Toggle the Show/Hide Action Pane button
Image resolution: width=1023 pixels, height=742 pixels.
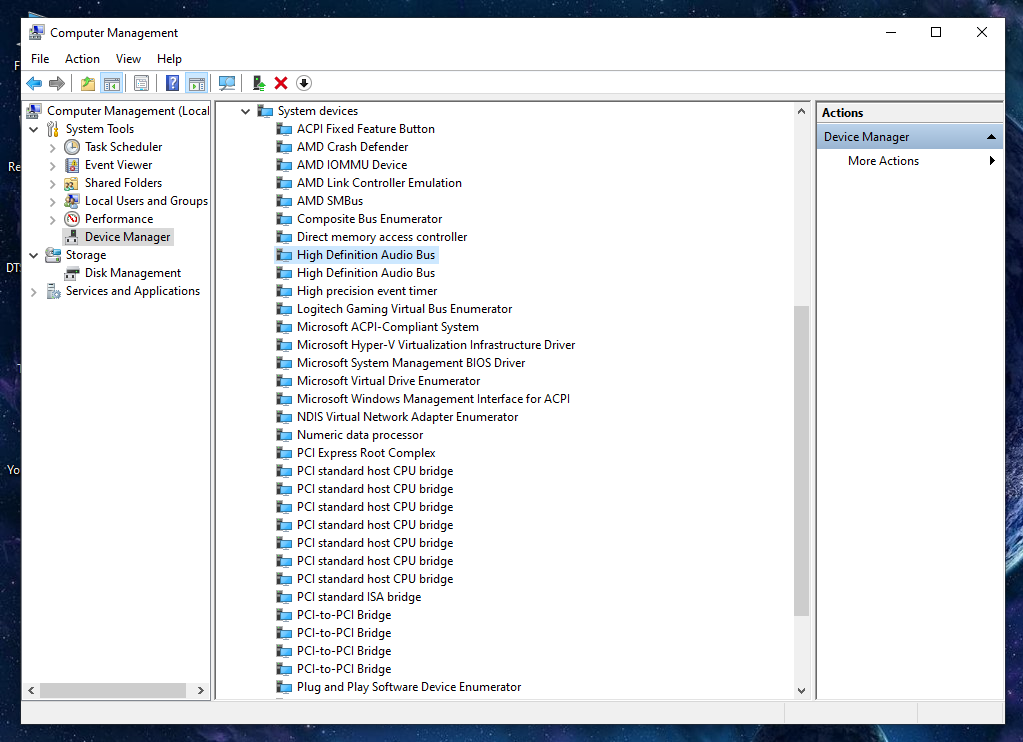click(196, 83)
